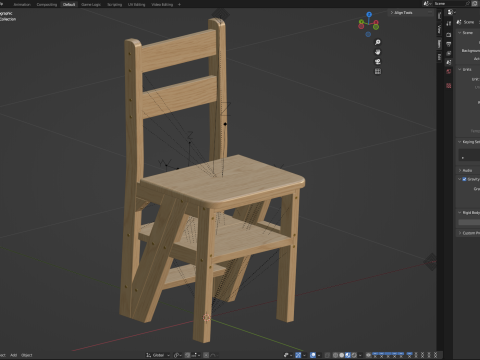Uncheck the Gravity checkbox
This screenshot has width=480, height=360.
464,179
